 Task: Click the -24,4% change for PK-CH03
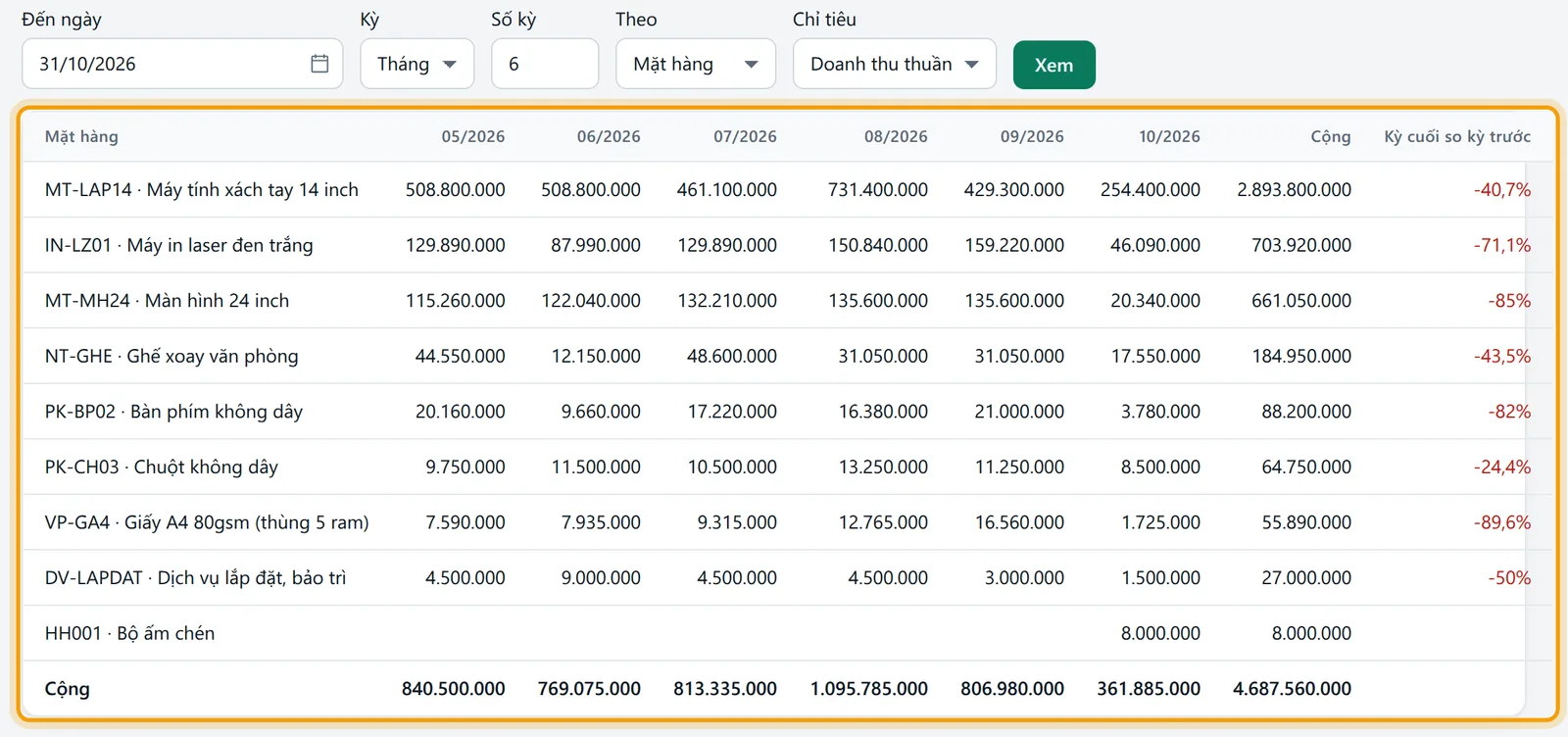(1502, 467)
